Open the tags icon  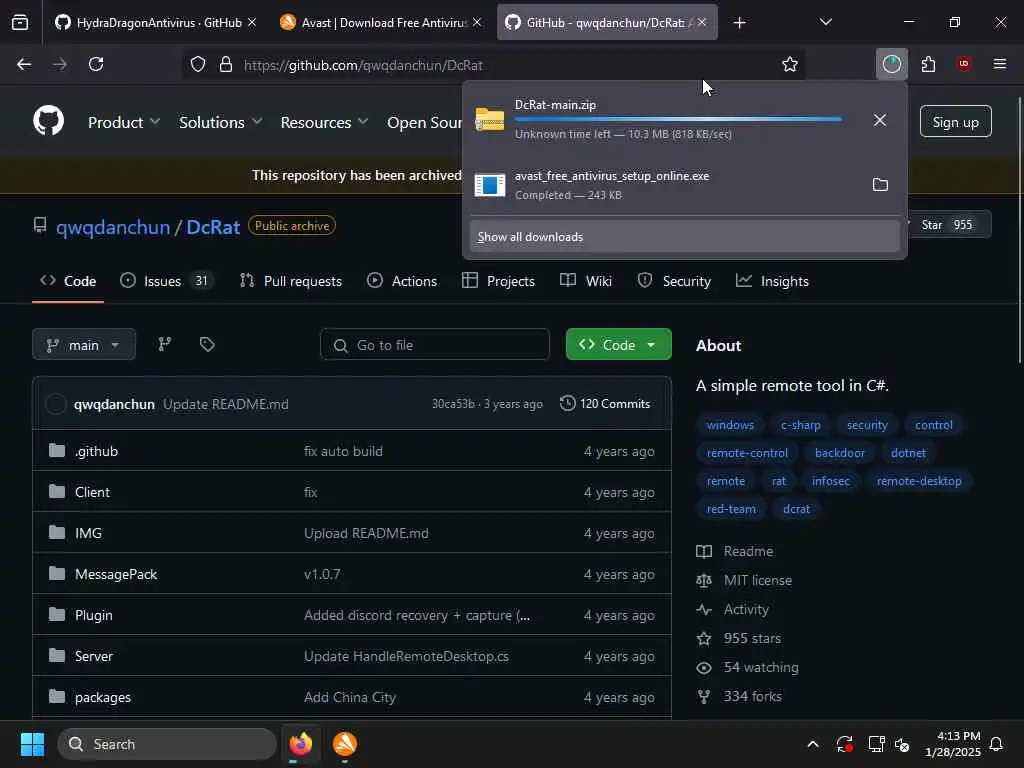207,344
